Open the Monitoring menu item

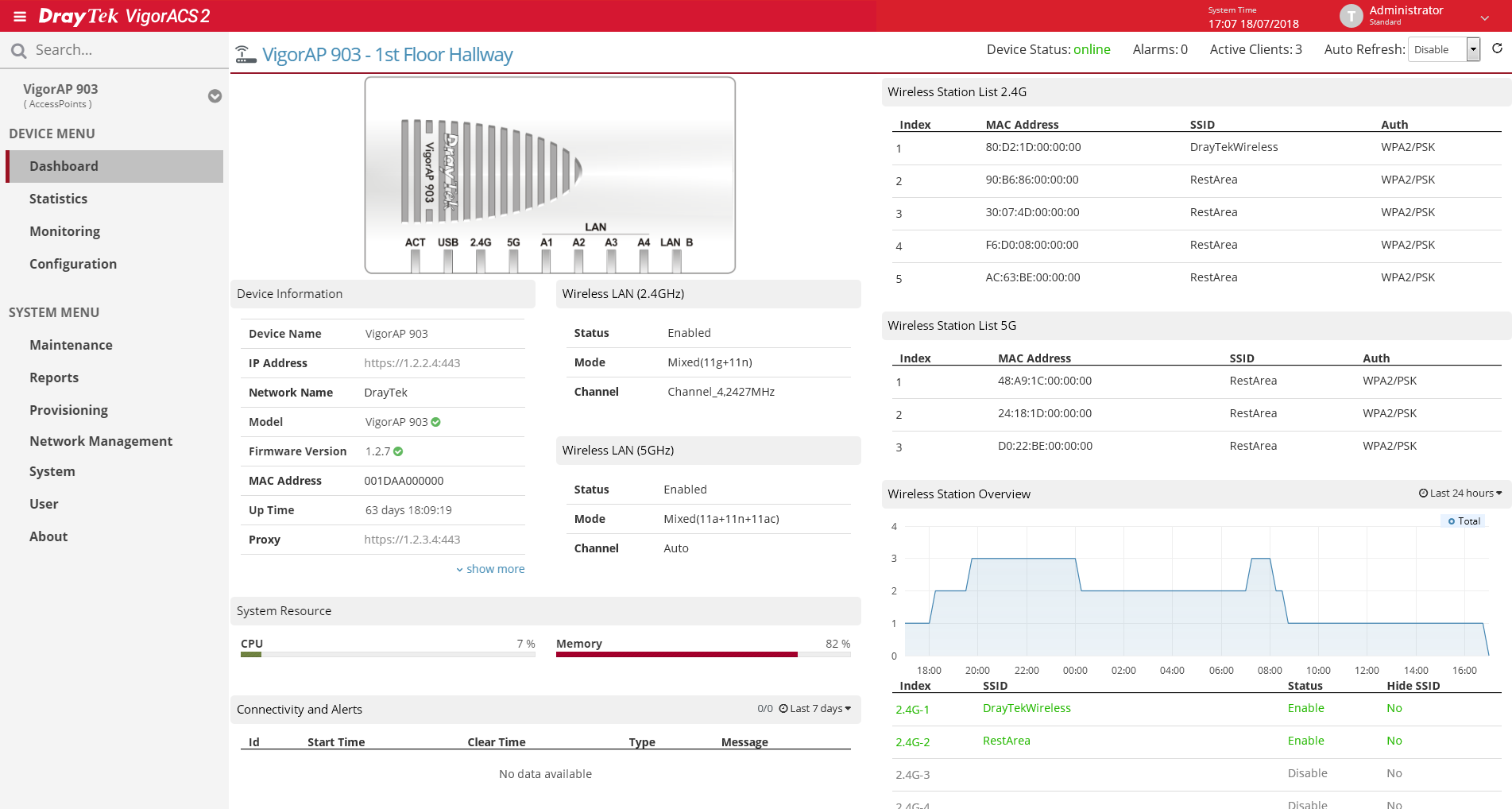pyautogui.click(x=64, y=231)
